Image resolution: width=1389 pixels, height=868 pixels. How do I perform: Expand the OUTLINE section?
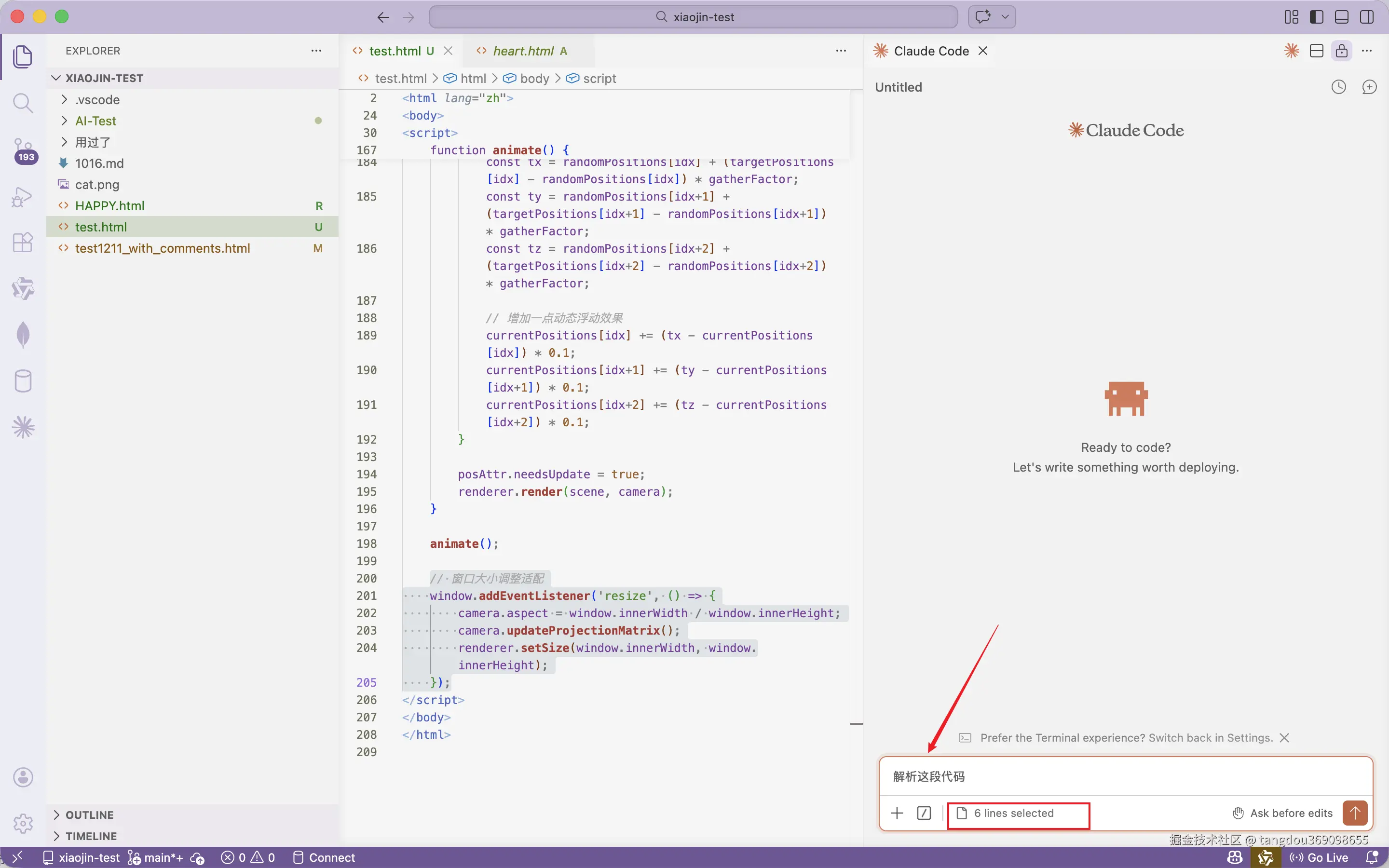point(90,814)
